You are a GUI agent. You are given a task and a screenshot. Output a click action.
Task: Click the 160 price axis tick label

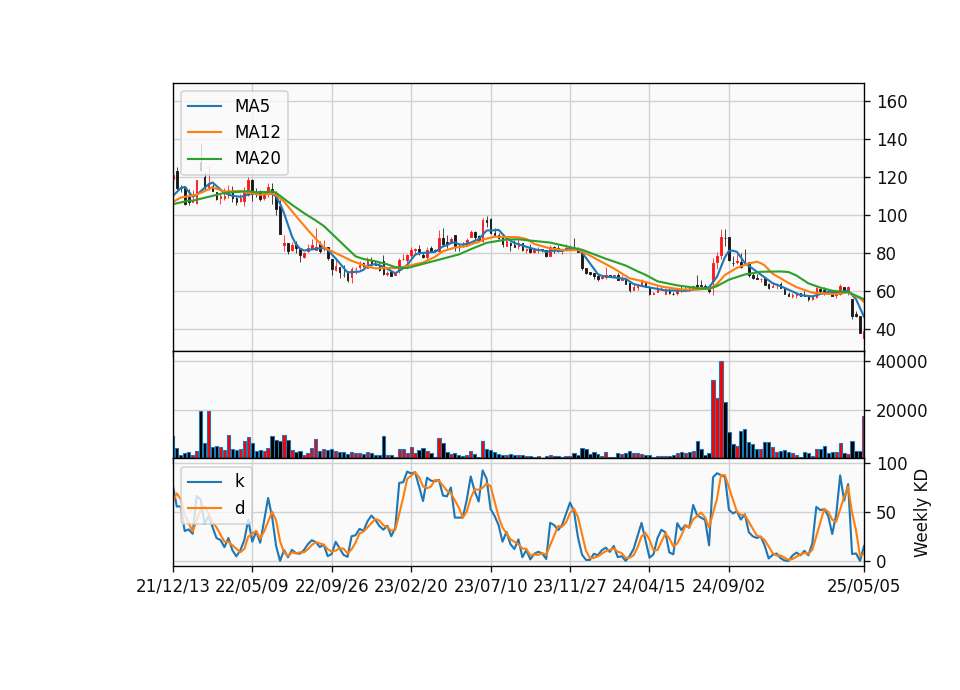[x=893, y=102]
